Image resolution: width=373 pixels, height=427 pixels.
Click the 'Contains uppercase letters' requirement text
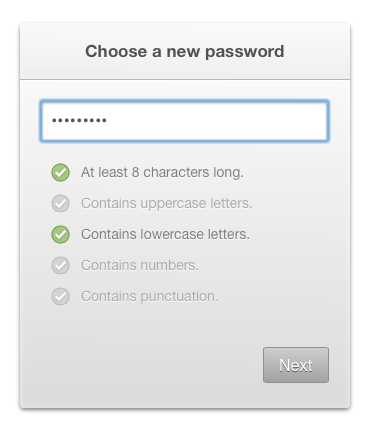(x=167, y=203)
